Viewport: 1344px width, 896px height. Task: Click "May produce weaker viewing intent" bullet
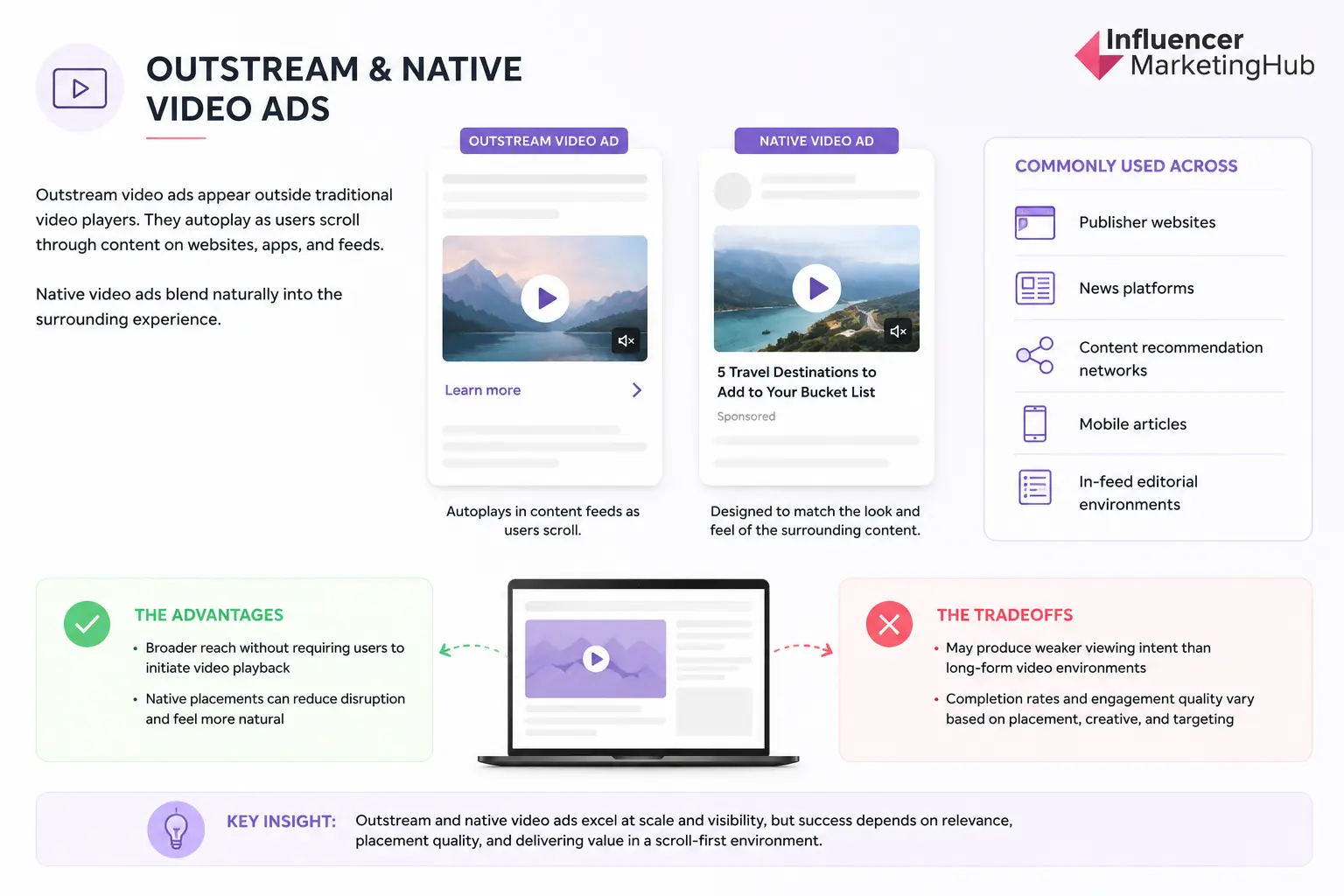coord(1078,658)
